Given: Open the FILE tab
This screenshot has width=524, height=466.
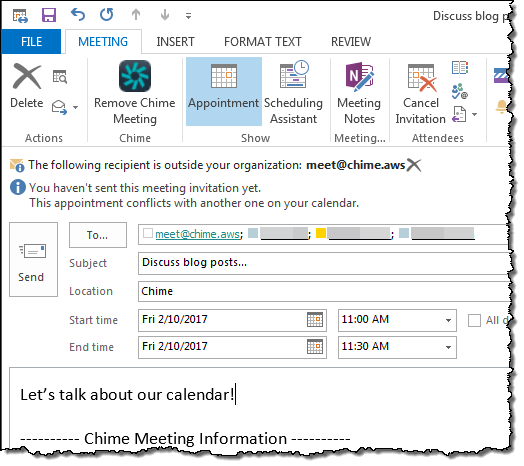Looking at the screenshot, I should (x=31, y=41).
